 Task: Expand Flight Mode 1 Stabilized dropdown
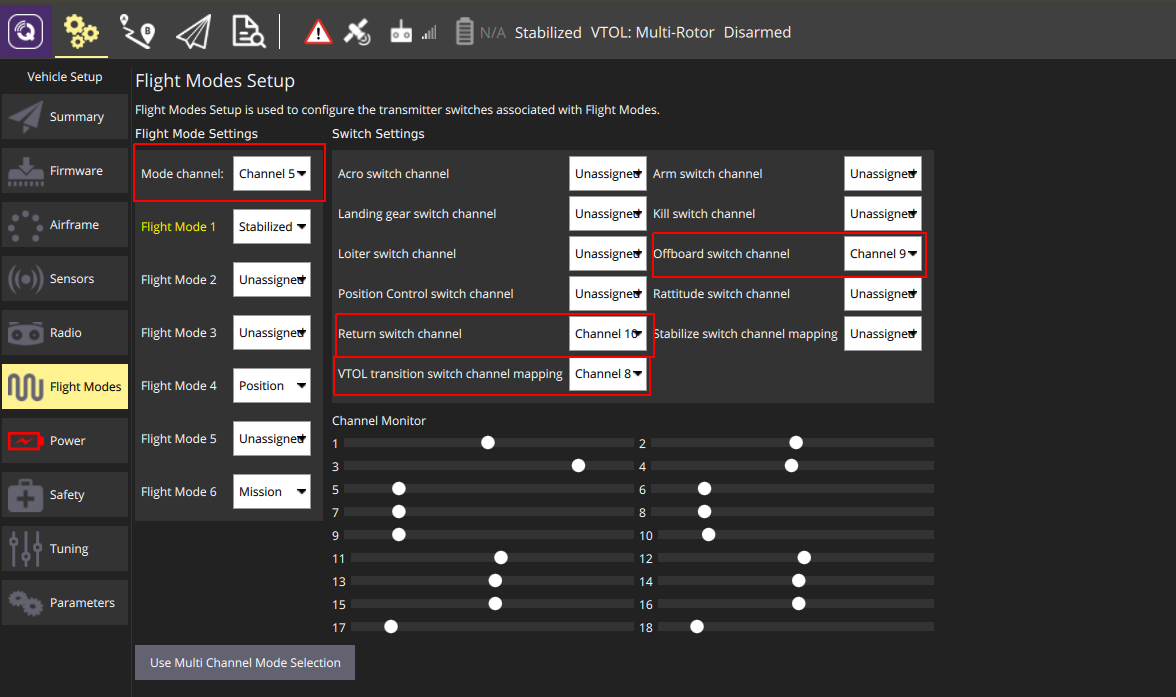(272, 227)
